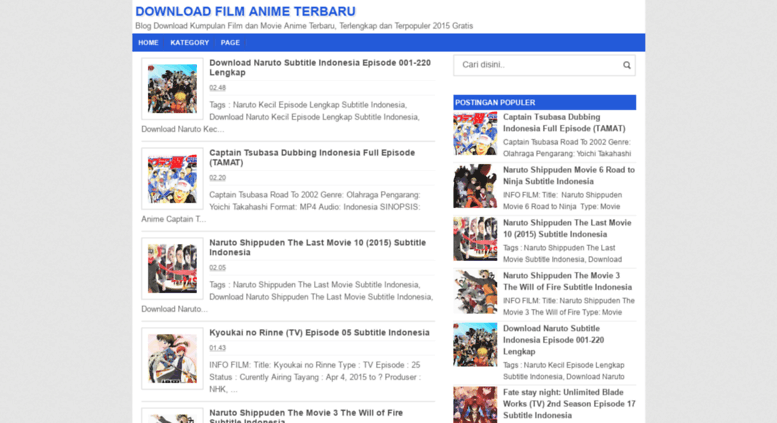
Task: Open popular post Captain Tsubasa Dubbing Indonesia in sidebar
Action: pos(564,123)
